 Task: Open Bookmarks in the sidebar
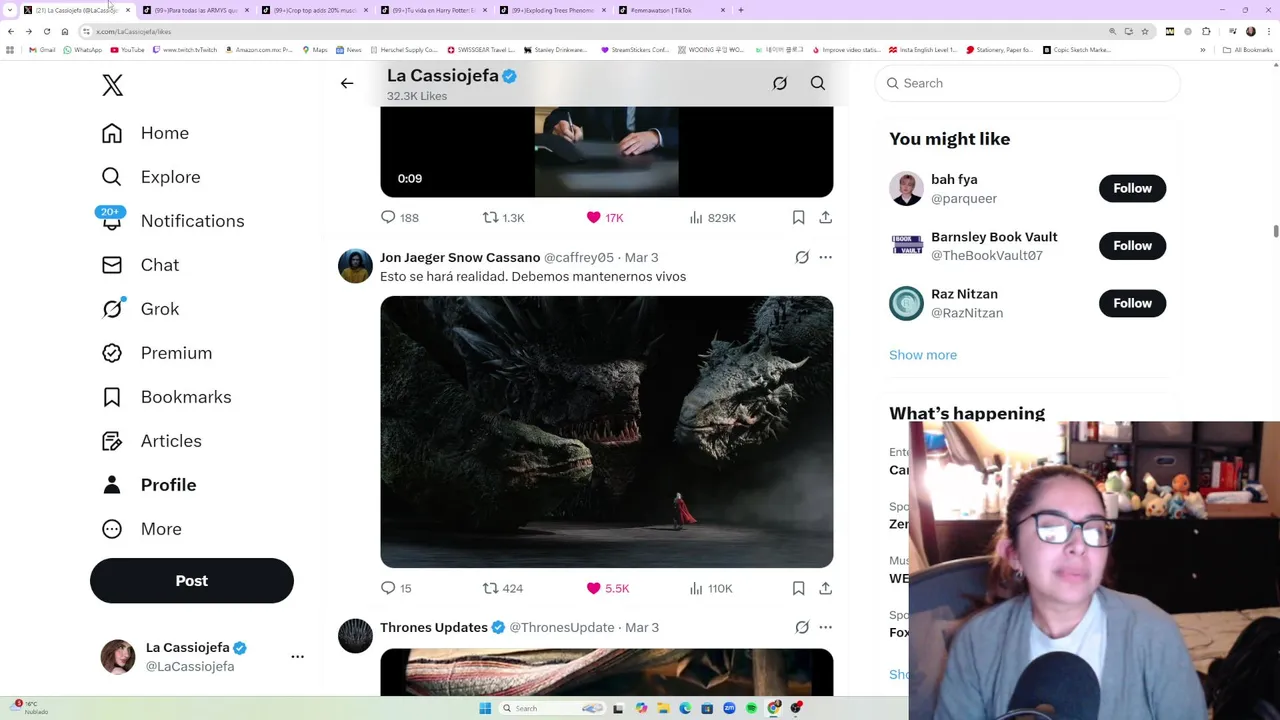pos(166,397)
